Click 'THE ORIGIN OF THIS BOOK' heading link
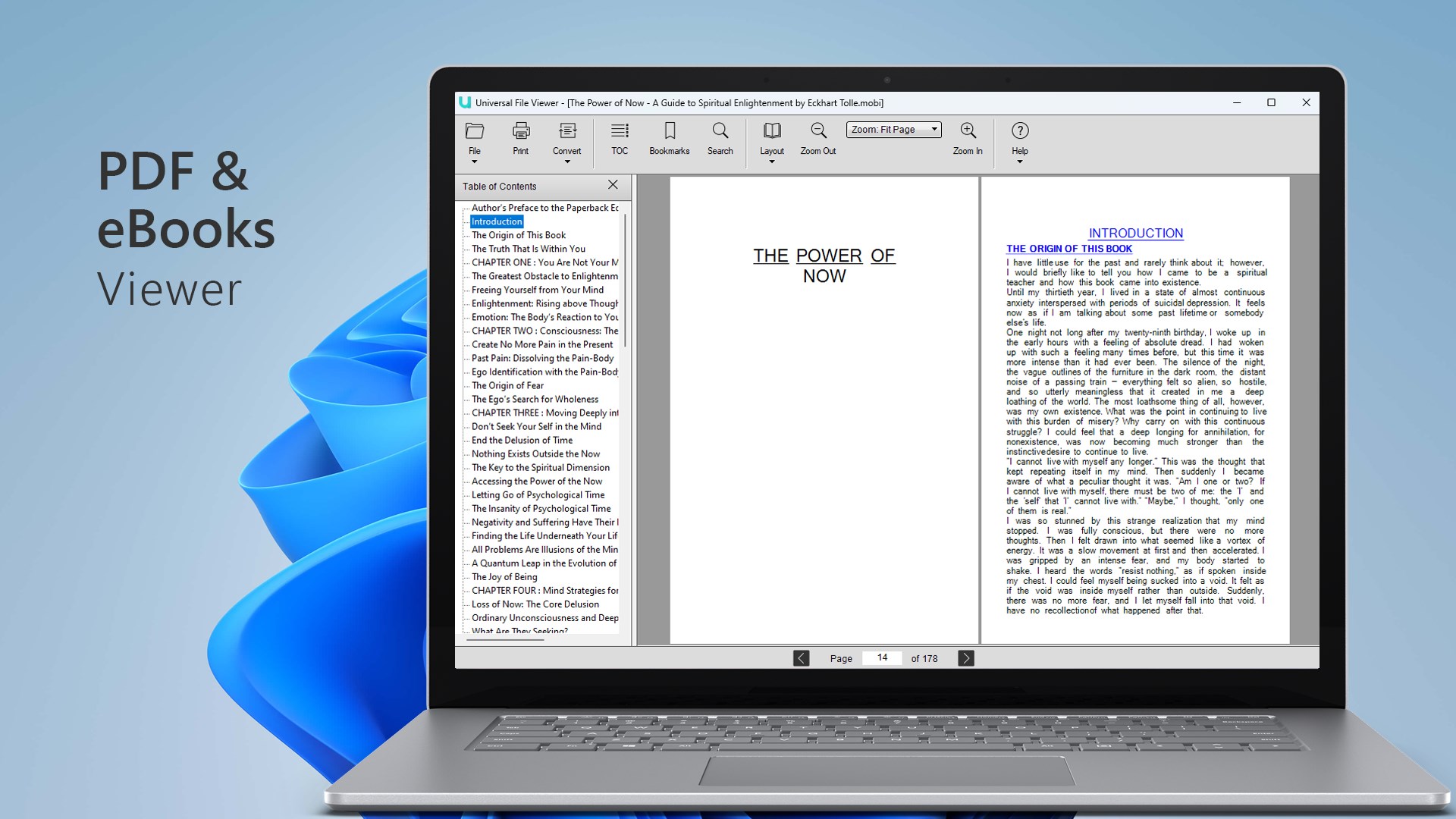1456x819 pixels. click(1068, 249)
